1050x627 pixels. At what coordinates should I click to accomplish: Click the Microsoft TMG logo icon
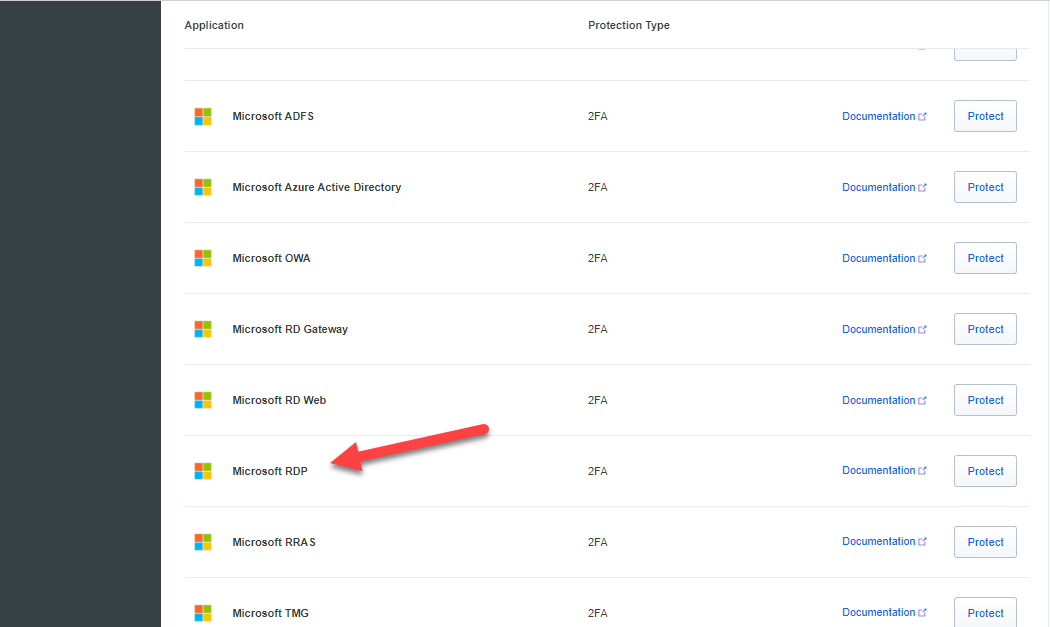(x=203, y=614)
